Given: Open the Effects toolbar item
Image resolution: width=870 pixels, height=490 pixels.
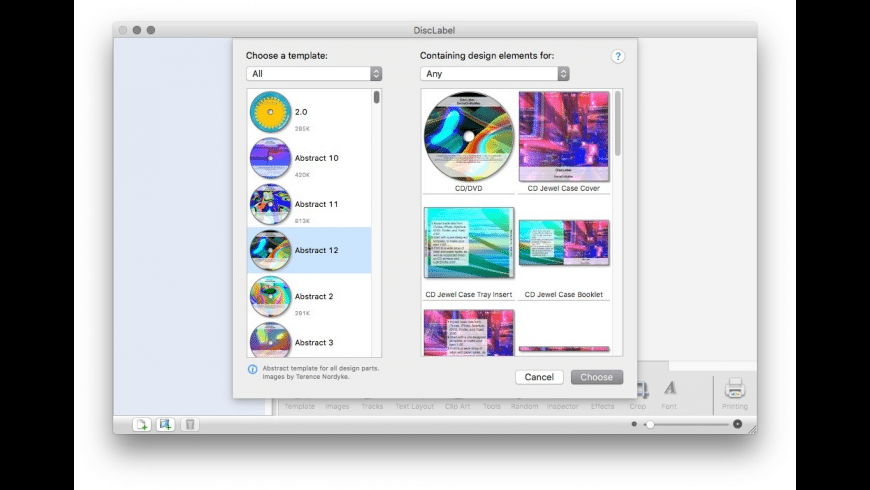Looking at the screenshot, I should click(x=603, y=406).
